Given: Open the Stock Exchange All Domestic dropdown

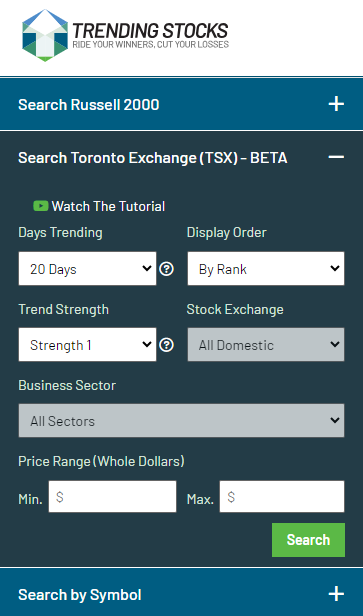Looking at the screenshot, I should point(266,345).
